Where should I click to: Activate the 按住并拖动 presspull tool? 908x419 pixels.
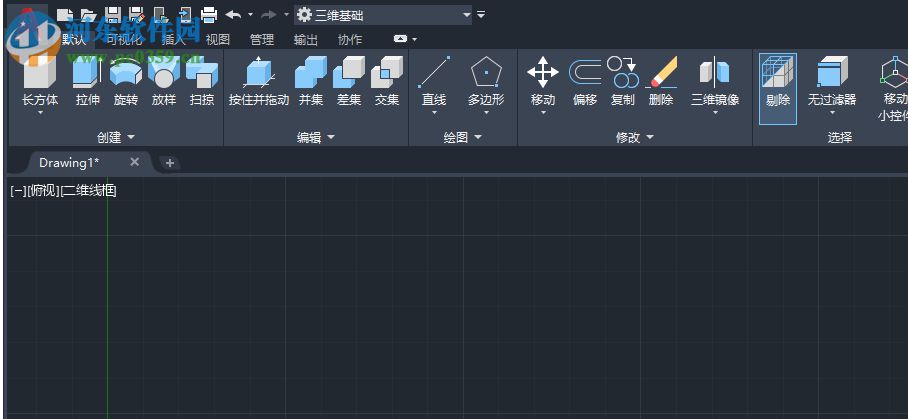[x=259, y=82]
